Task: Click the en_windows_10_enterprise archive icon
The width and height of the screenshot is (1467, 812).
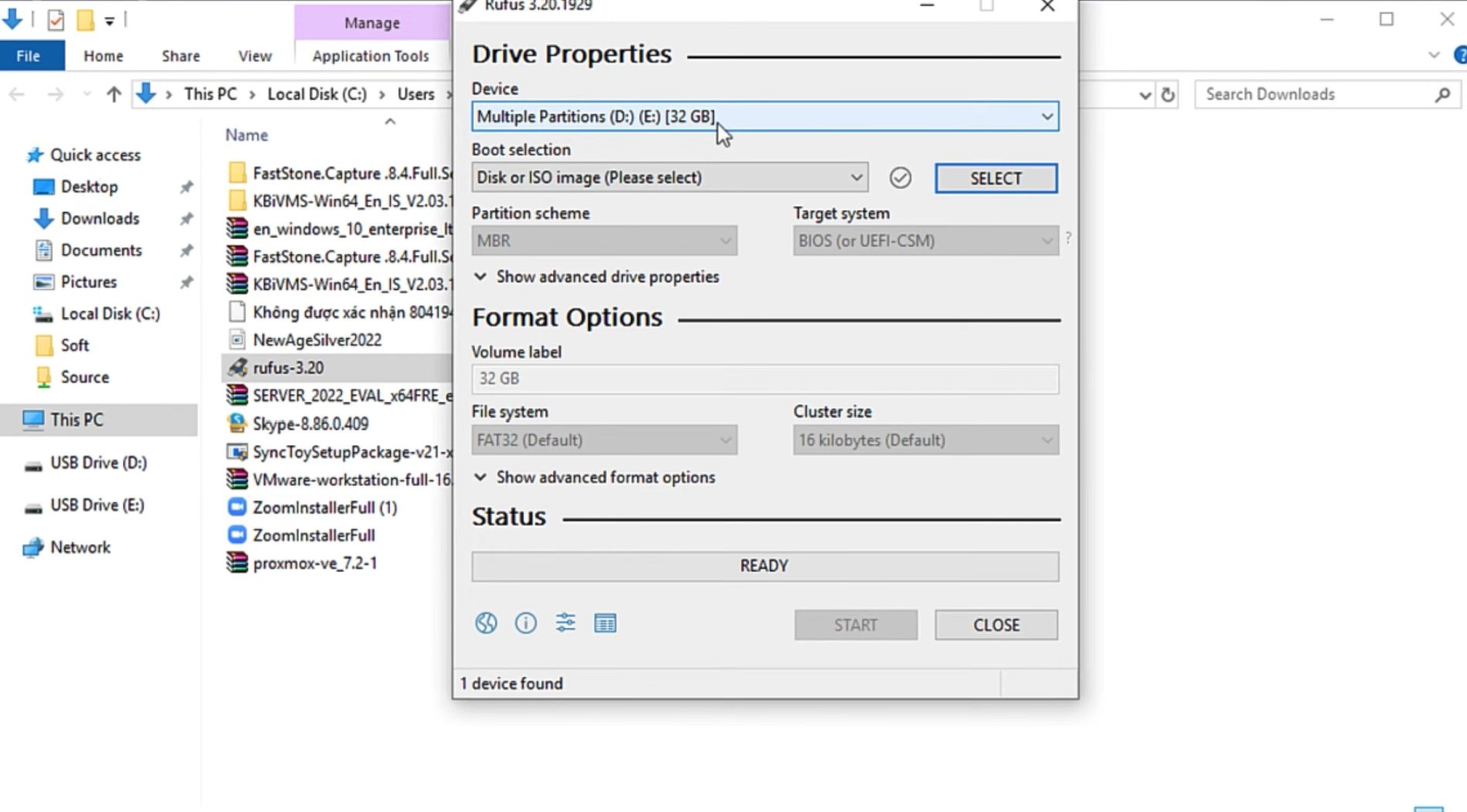Action: [238, 229]
